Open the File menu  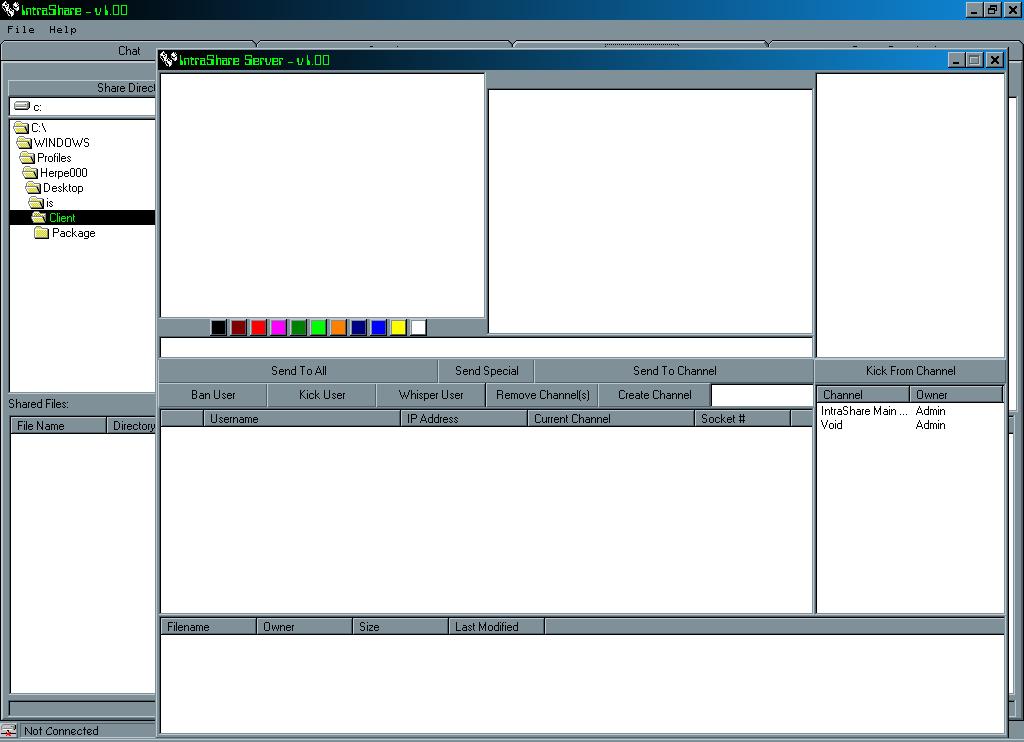pos(21,30)
